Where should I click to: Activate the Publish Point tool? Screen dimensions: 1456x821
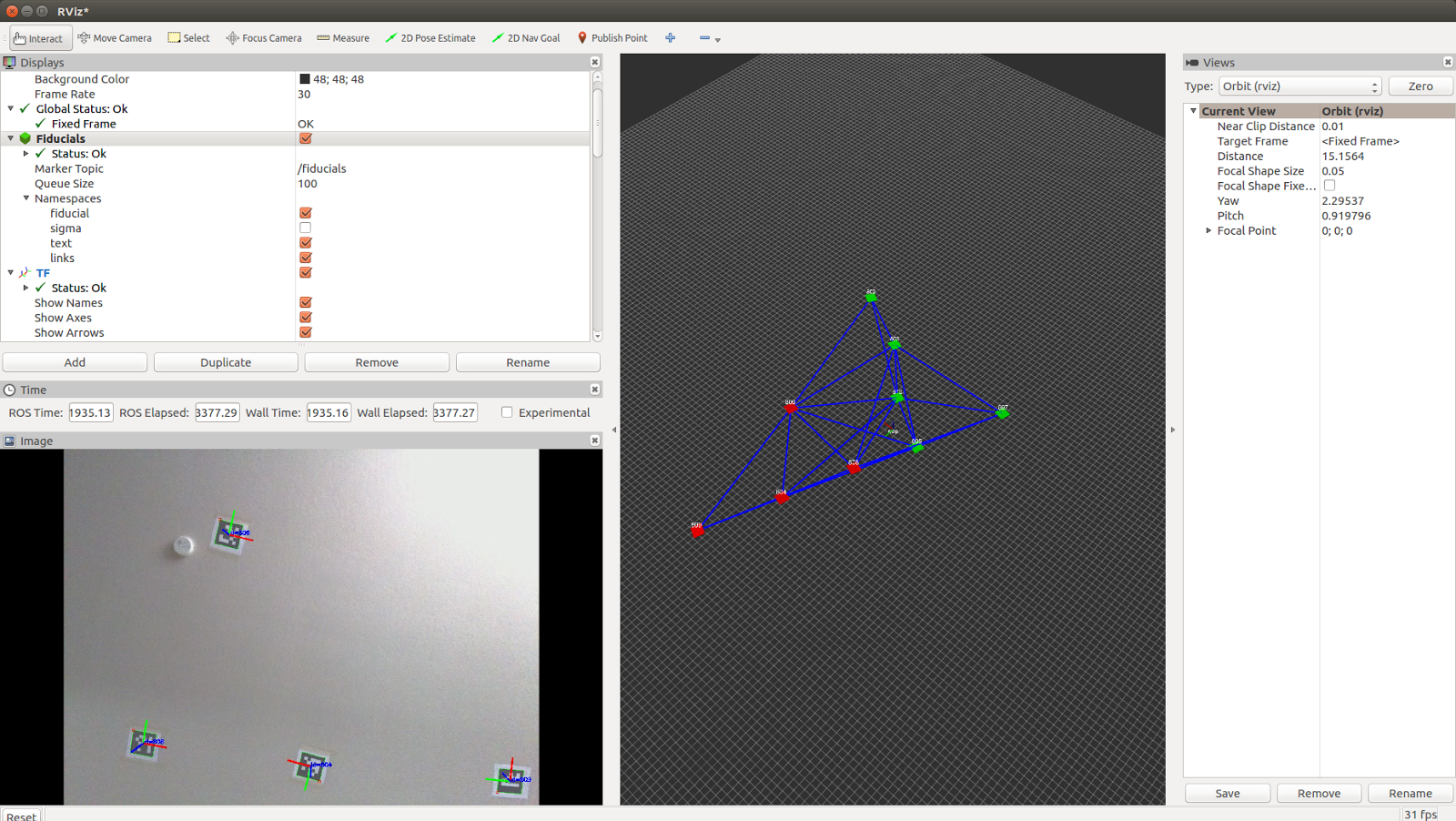612,38
